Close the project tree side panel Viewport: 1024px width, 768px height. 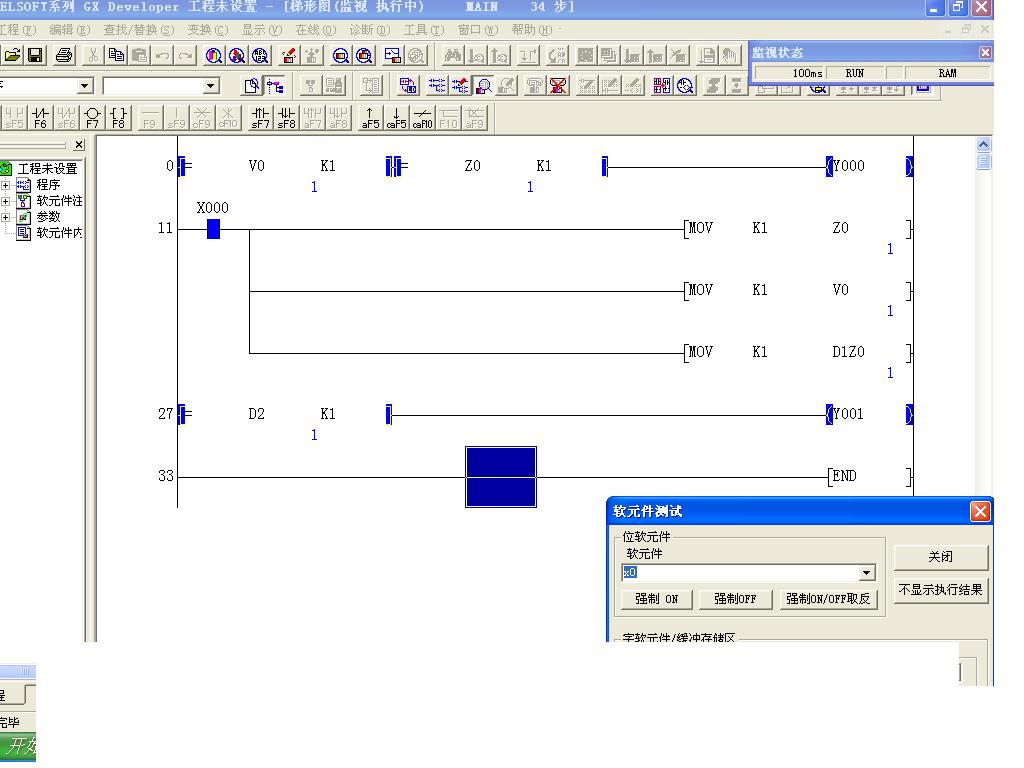pos(79,145)
